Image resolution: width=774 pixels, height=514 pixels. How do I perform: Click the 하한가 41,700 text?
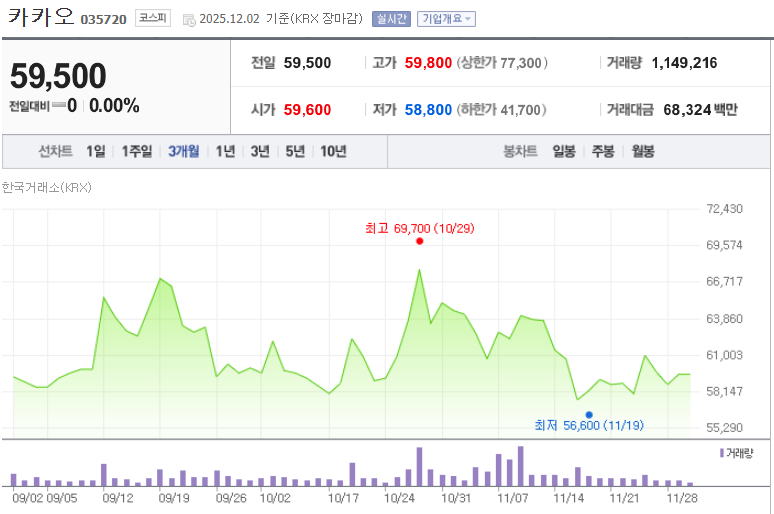(x=502, y=110)
